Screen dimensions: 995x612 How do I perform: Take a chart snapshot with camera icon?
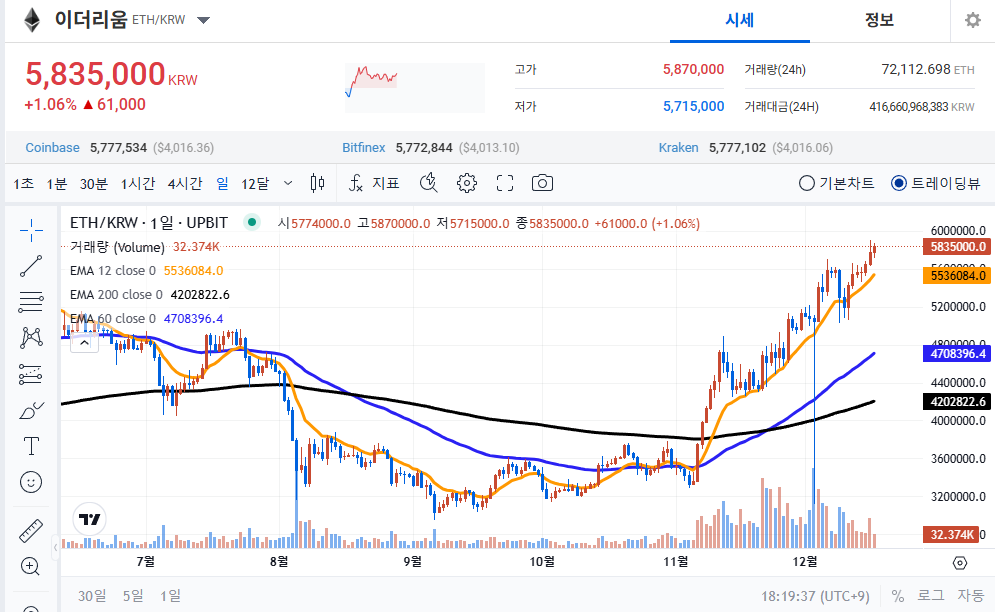(542, 183)
